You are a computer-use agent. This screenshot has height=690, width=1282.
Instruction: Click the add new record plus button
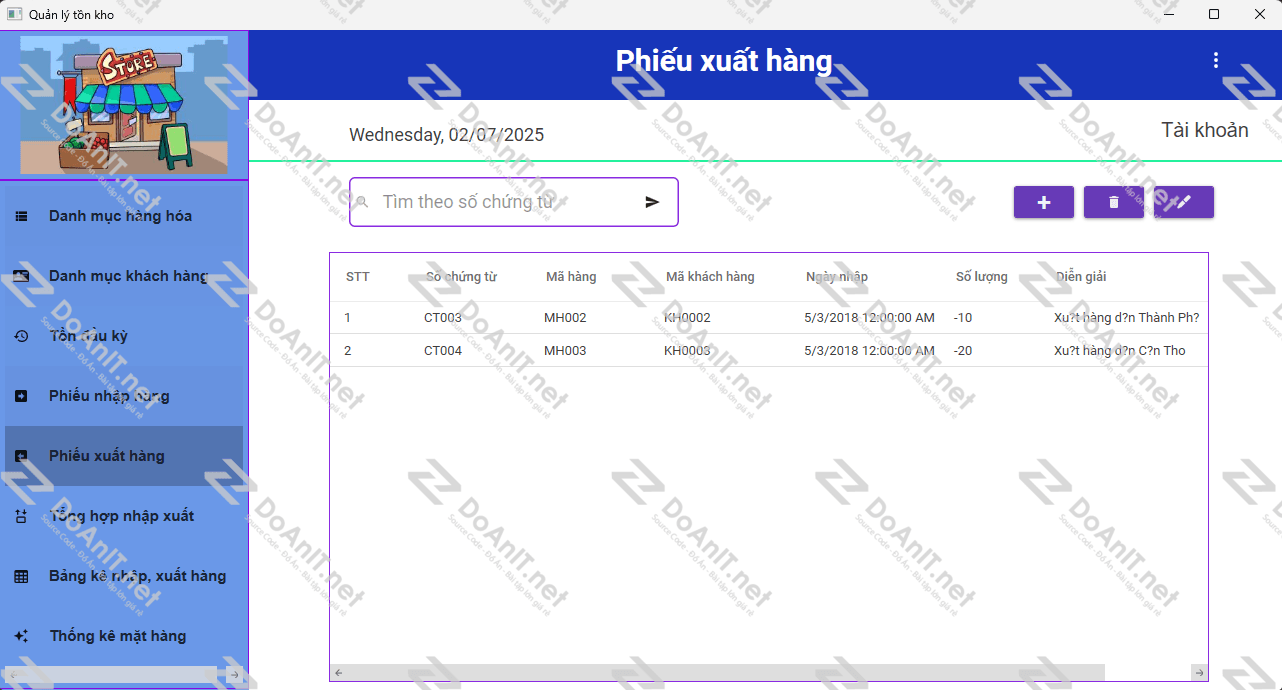pos(1044,202)
